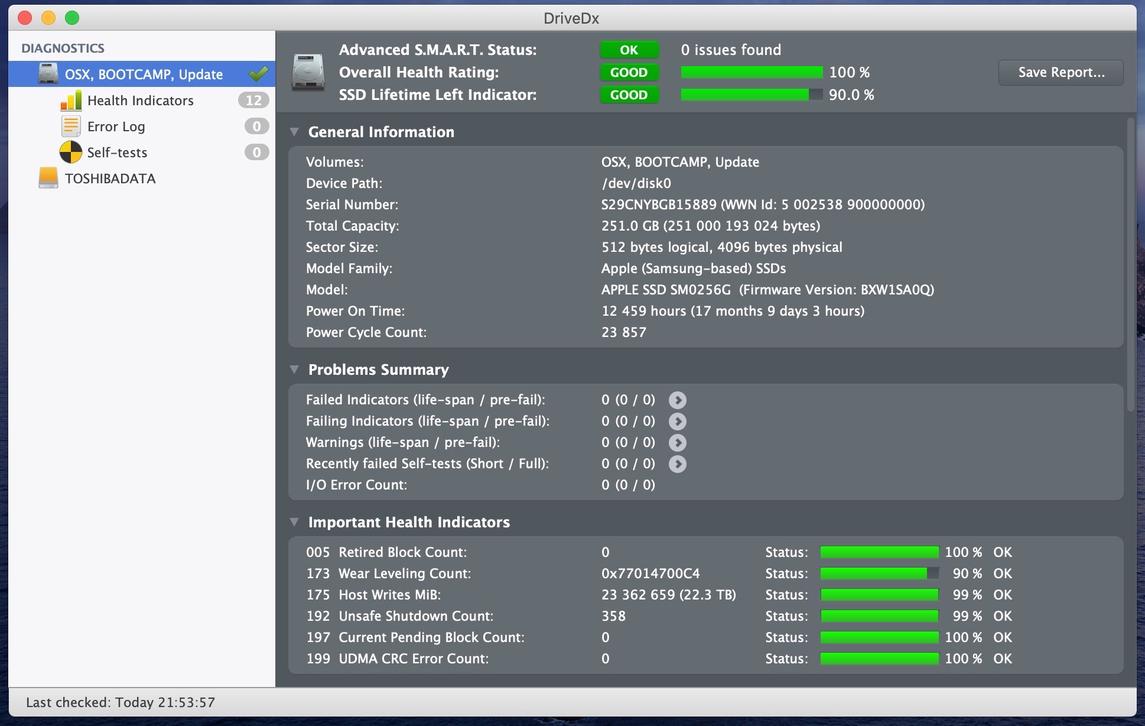
Task: Click the GOOD badge for Overall Health Rating
Action: click(629, 72)
